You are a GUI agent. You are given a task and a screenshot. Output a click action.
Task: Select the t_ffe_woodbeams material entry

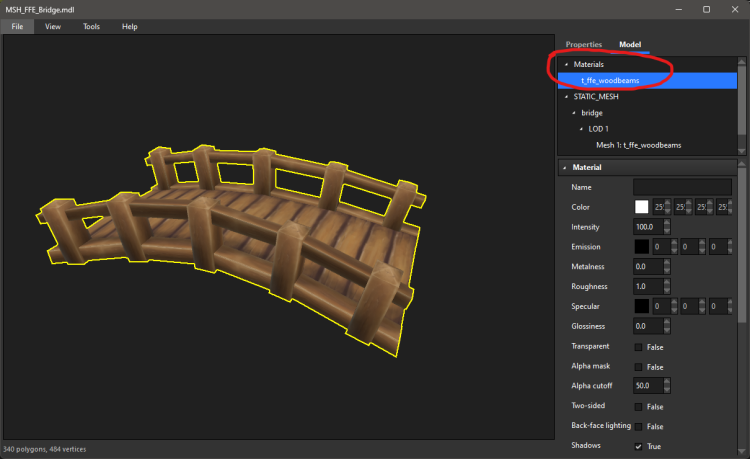point(609,80)
